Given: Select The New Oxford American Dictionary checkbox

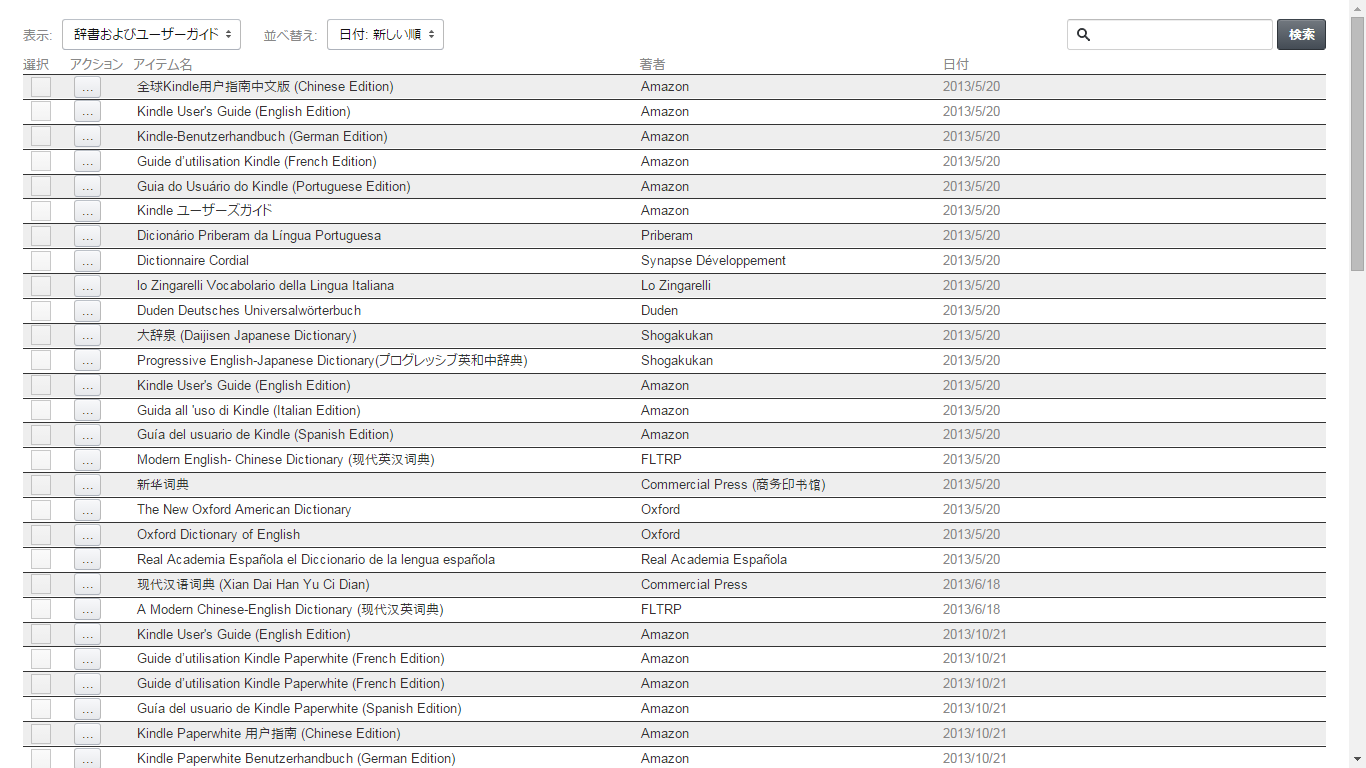Looking at the screenshot, I should pyautogui.click(x=41, y=510).
